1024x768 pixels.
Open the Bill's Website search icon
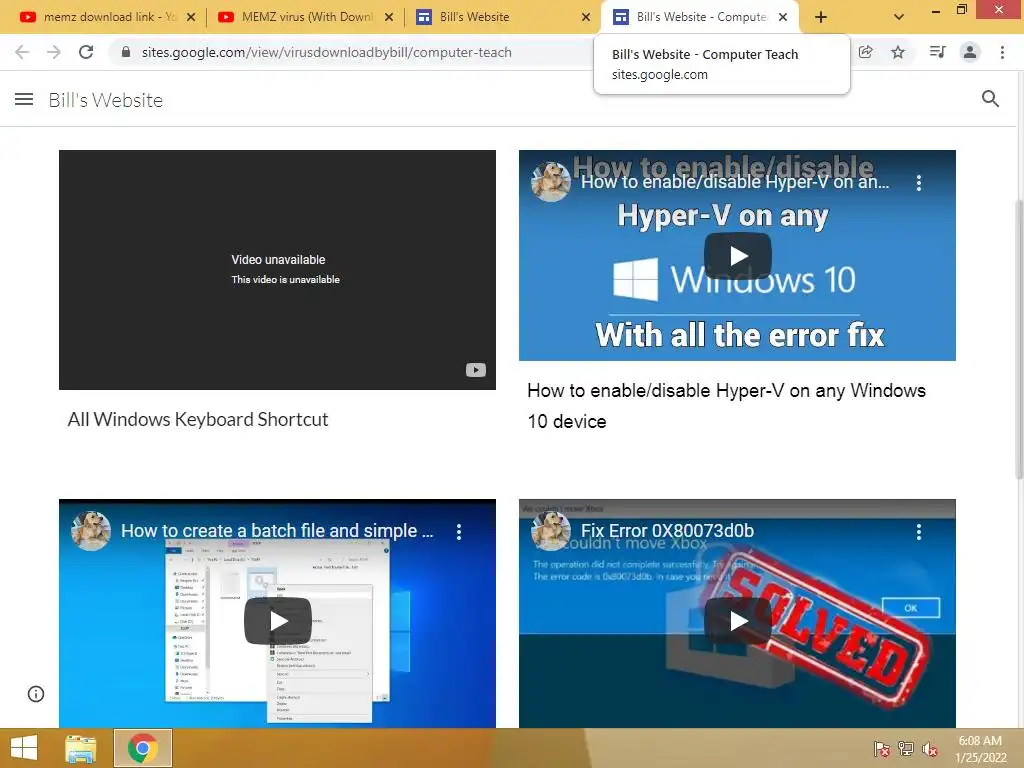(990, 99)
